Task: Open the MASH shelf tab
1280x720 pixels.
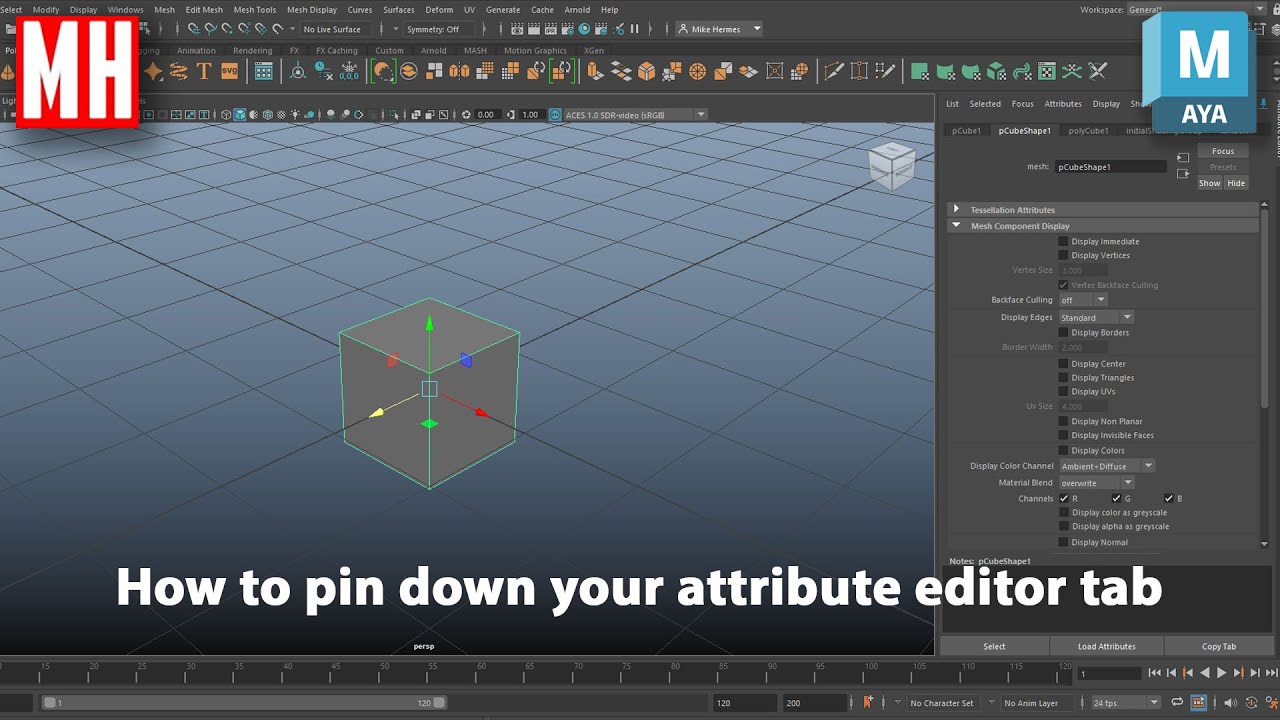Action: [x=475, y=50]
